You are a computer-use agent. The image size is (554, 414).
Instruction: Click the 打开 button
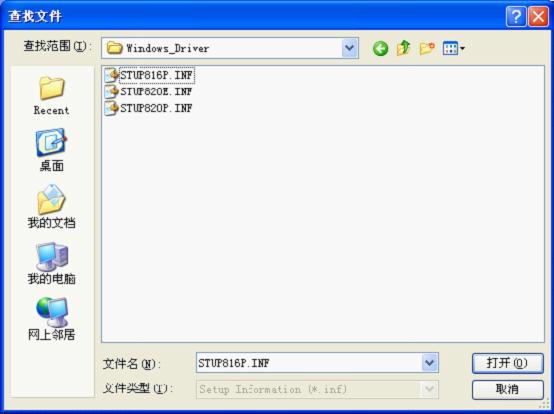[507, 363]
